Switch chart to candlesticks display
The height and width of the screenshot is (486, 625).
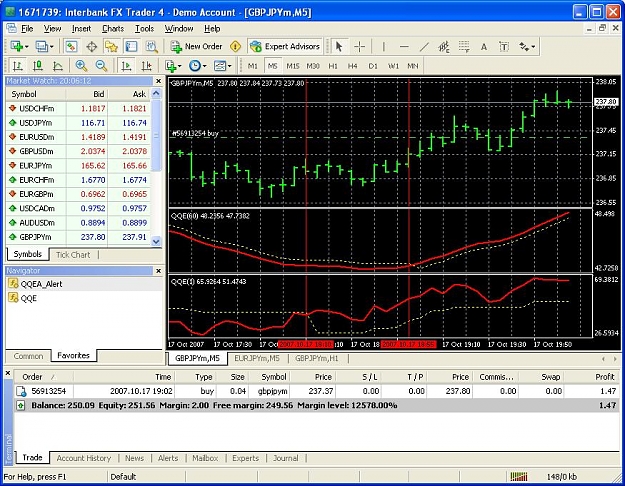click(37, 66)
